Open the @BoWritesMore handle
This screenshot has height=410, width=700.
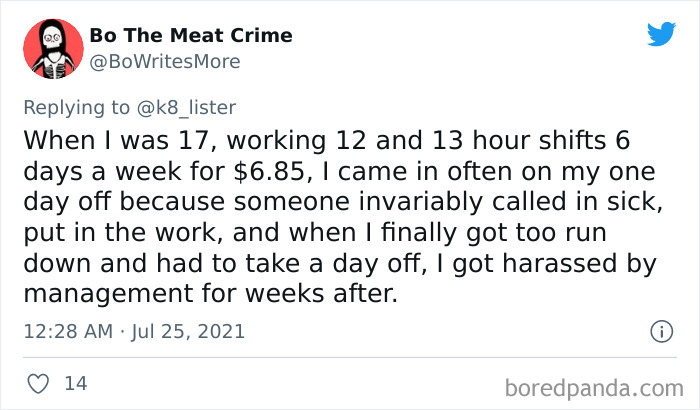[164, 61]
